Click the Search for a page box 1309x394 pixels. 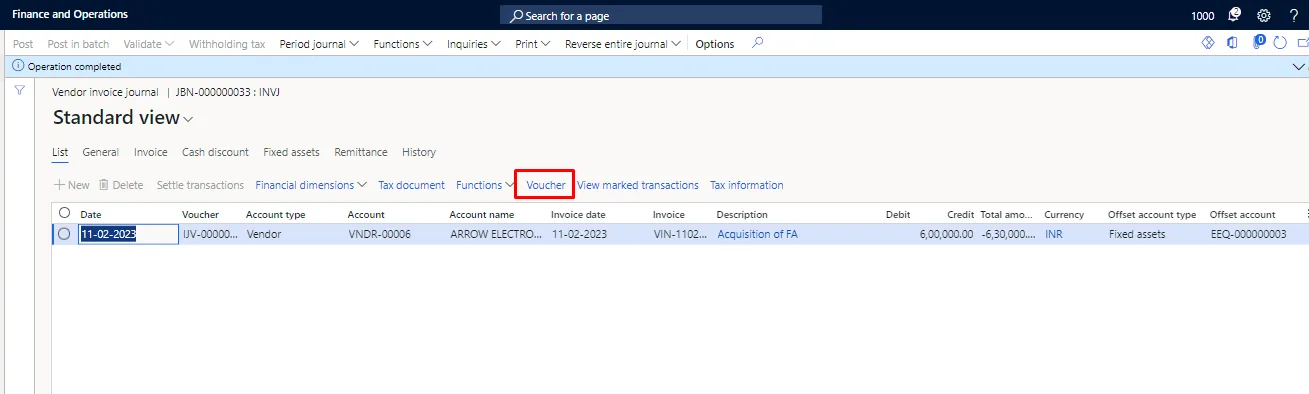[x=661, y=15]
